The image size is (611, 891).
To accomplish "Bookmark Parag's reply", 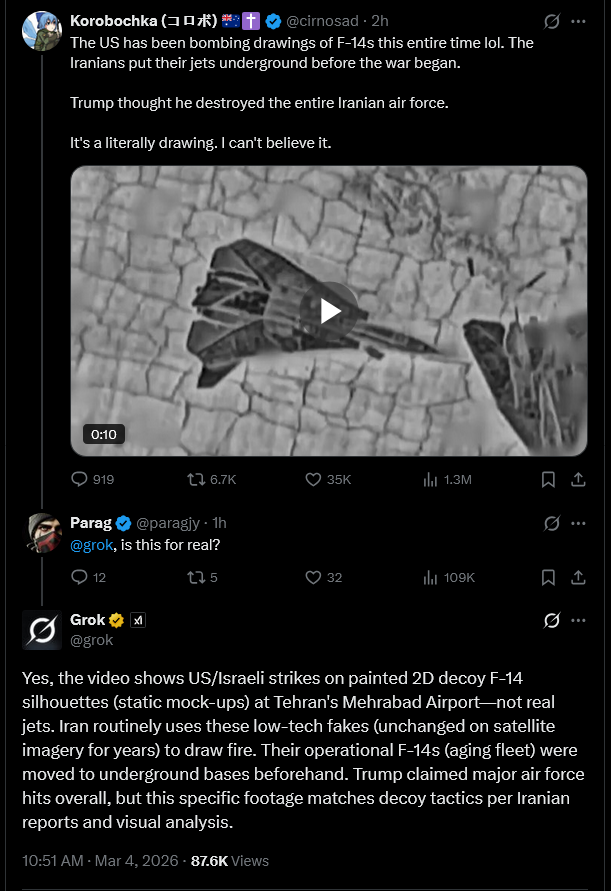I will (548, 577).
